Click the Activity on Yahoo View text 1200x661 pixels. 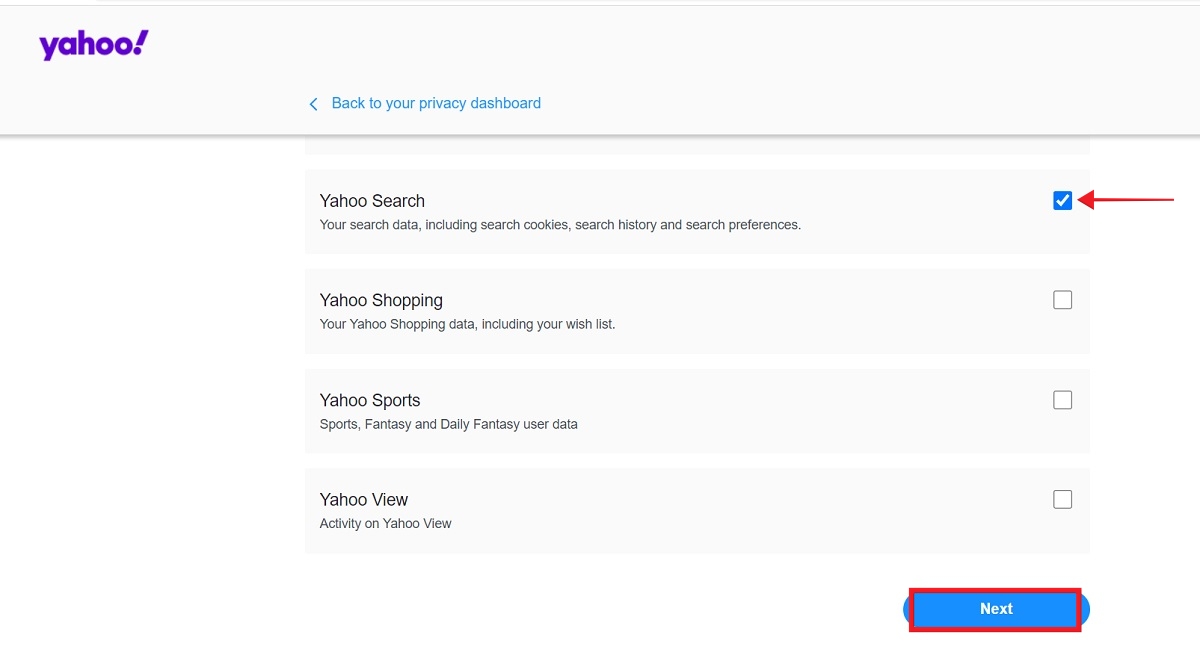[385, 523]
